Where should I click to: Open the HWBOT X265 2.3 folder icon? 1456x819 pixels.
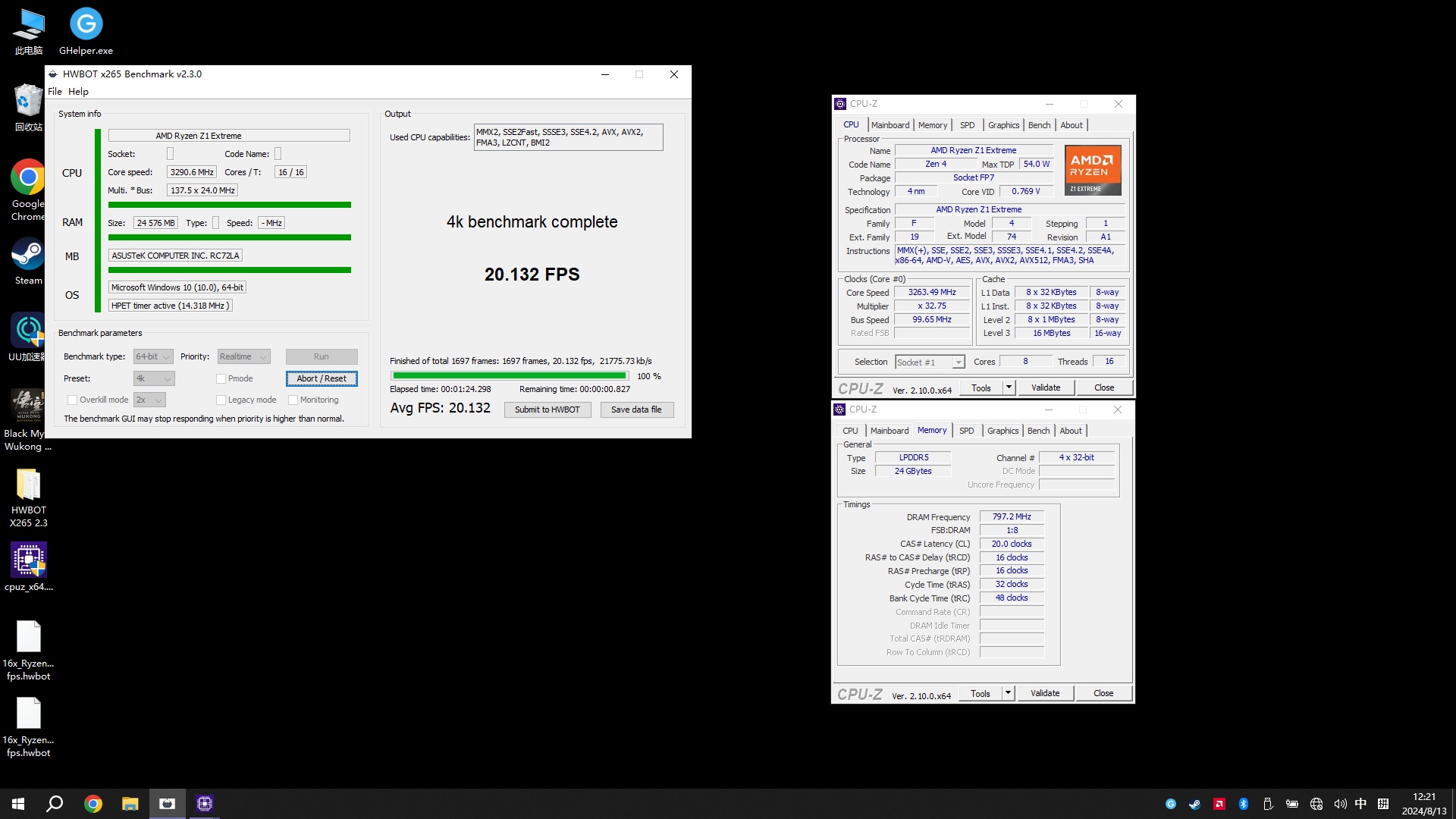point(28,497)
